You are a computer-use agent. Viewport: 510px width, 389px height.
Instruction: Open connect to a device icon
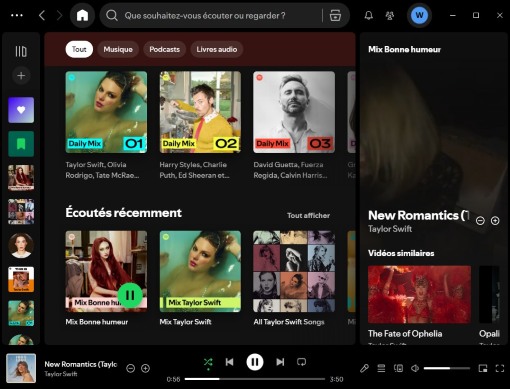point(398,368)
